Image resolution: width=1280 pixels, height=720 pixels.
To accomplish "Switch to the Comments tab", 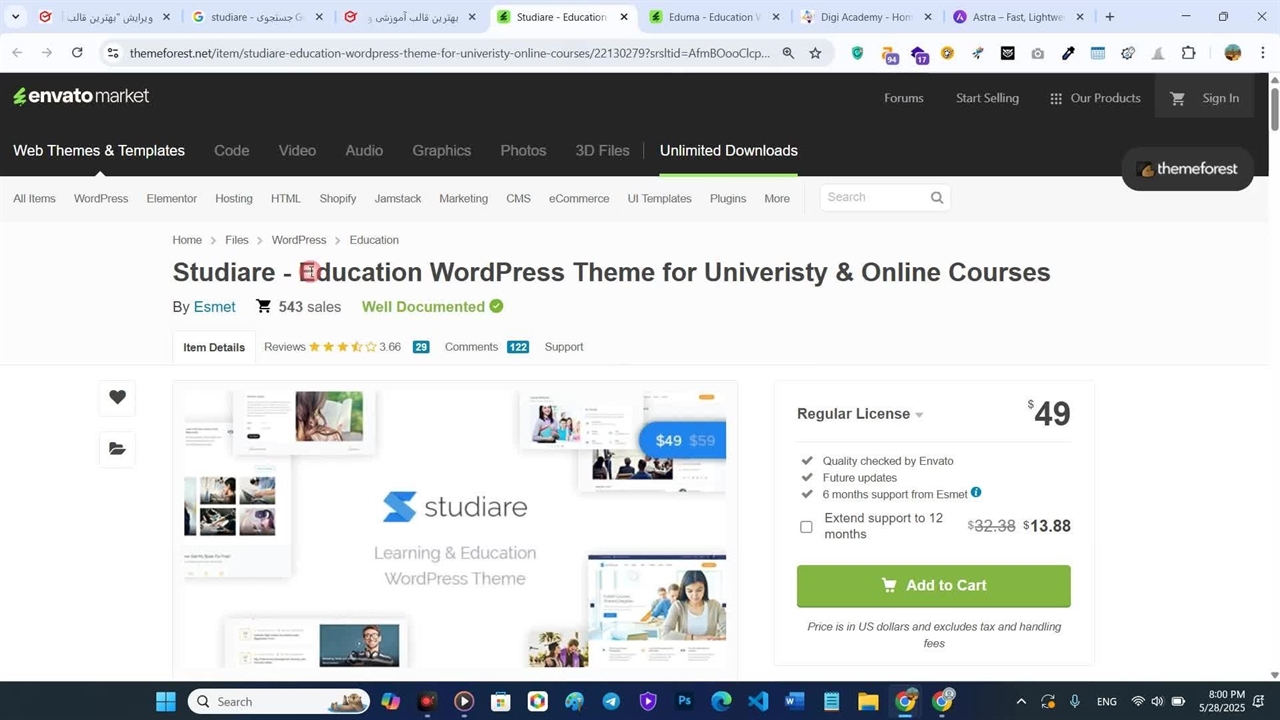I will [471, 347].
